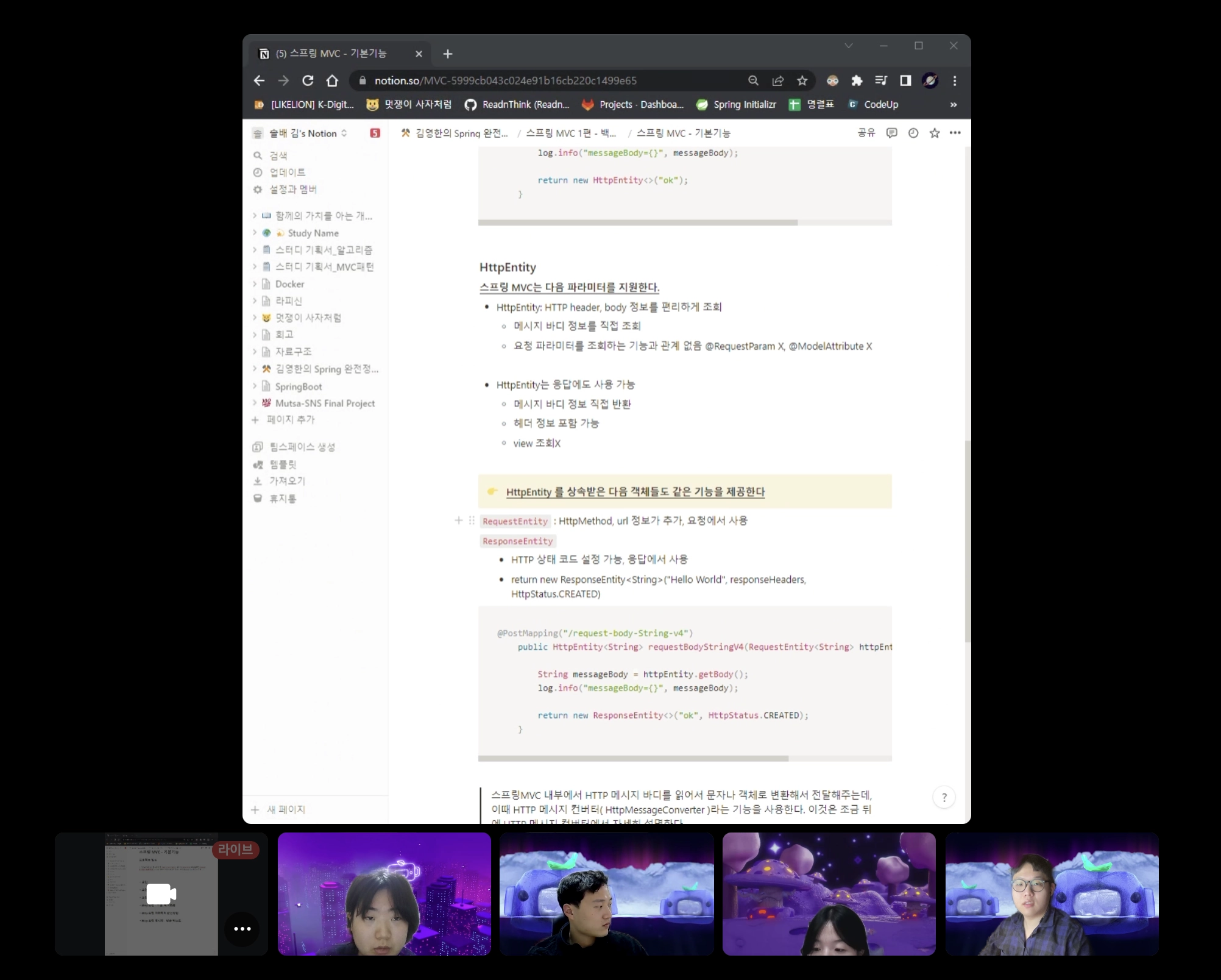This screenshot has width=1221, height=980.
Task: Expand the Docker page in sidebar
Action: [255, 284]
